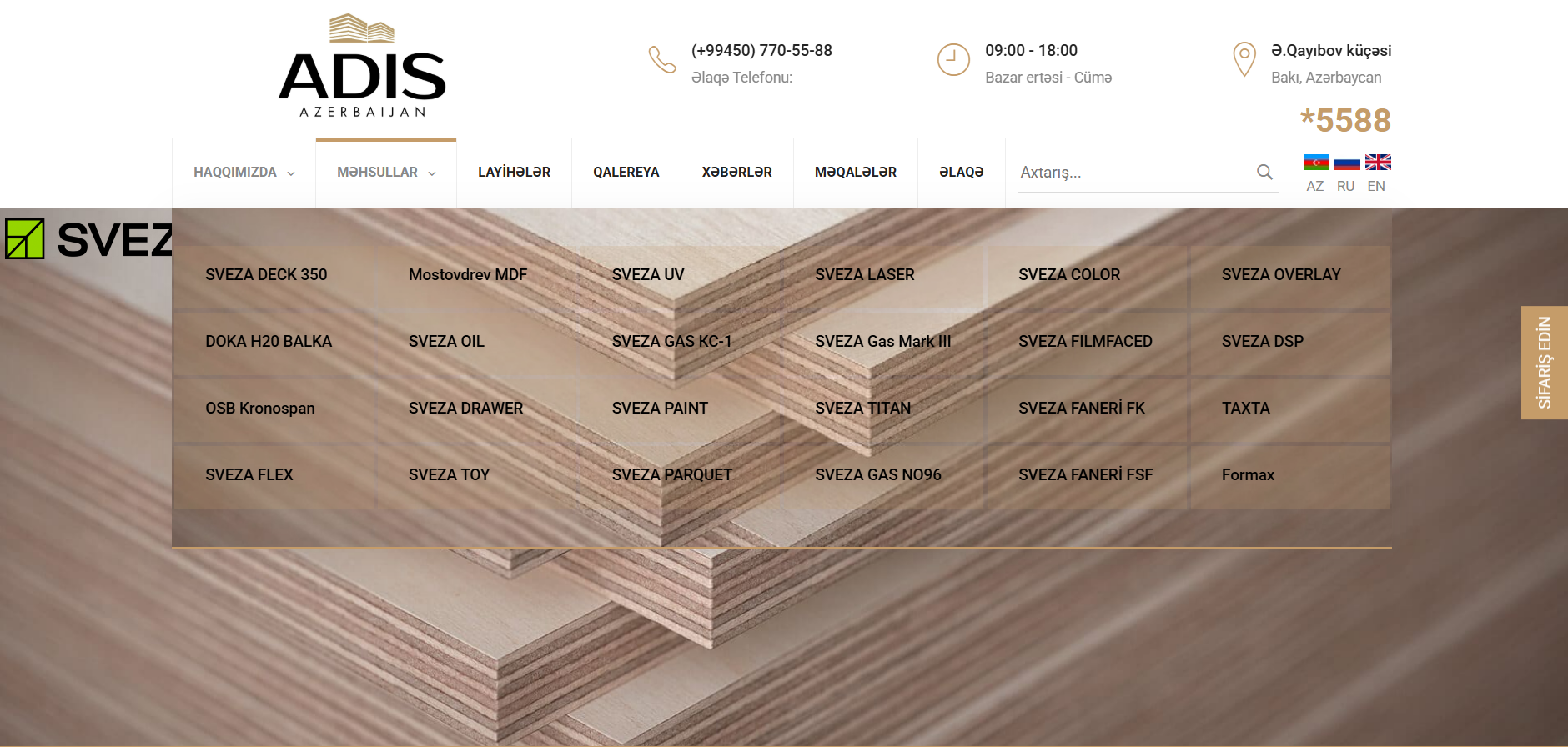Screen dimensions: 1568x747
Task: Go to the XƏBƏRLƏR page
Action: click(736, 173)
